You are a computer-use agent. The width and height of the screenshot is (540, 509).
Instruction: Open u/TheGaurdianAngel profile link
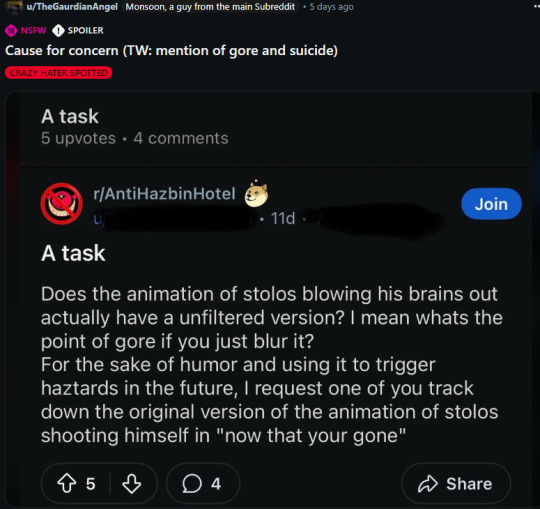(x=72, y=7)
